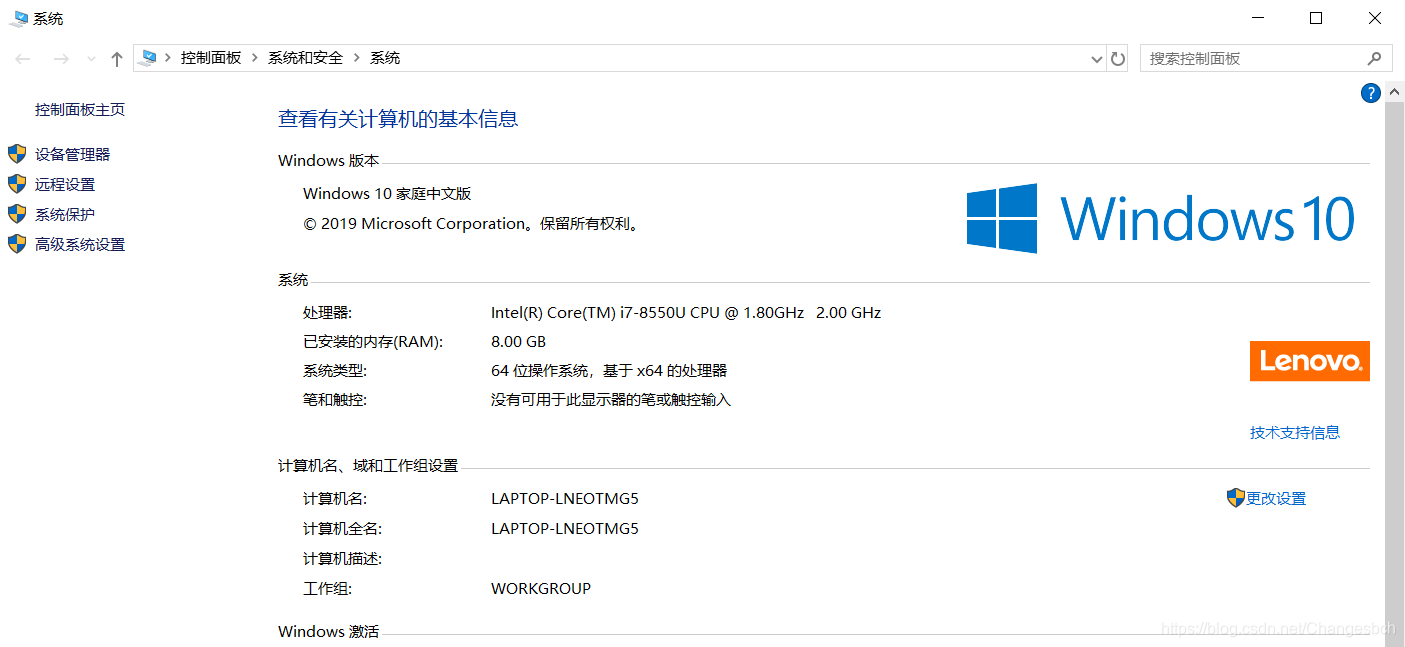
Task: Select 系统 in the breadcrumb path
Action: (x=385, y=58)
